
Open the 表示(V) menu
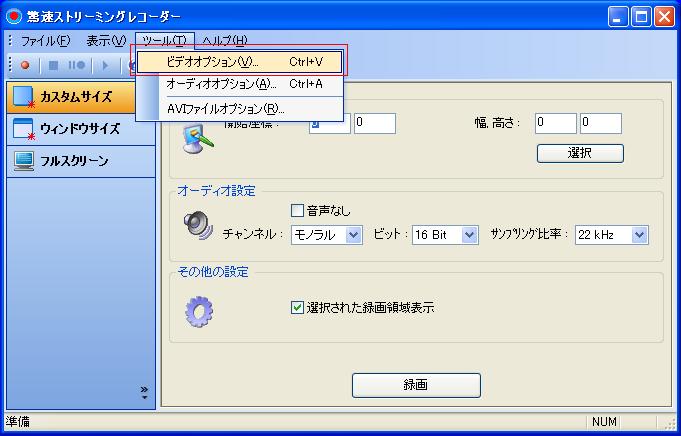106,41
